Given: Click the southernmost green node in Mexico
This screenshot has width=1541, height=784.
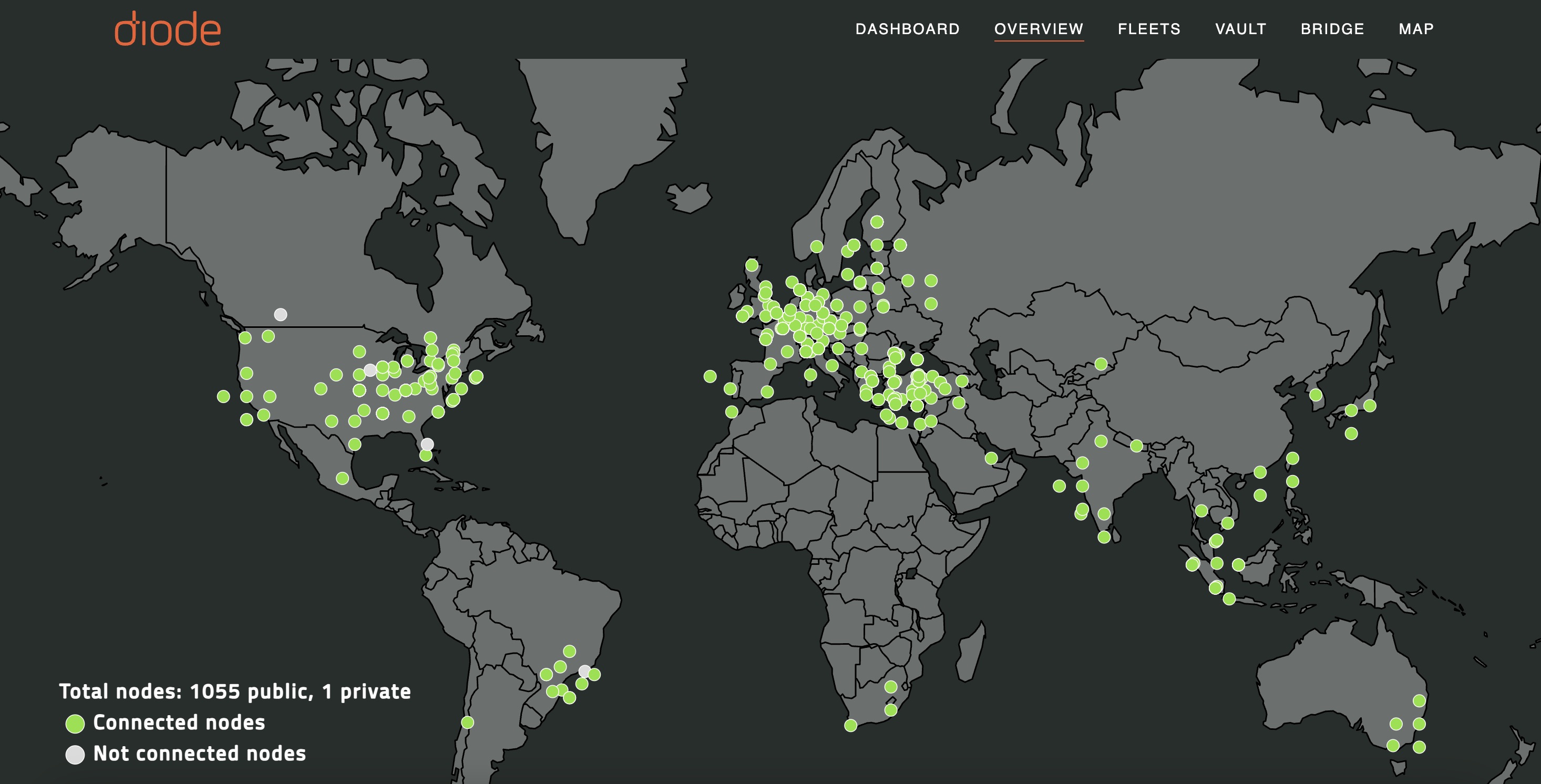Looking at the screenshot, I should tap(342, 478).
